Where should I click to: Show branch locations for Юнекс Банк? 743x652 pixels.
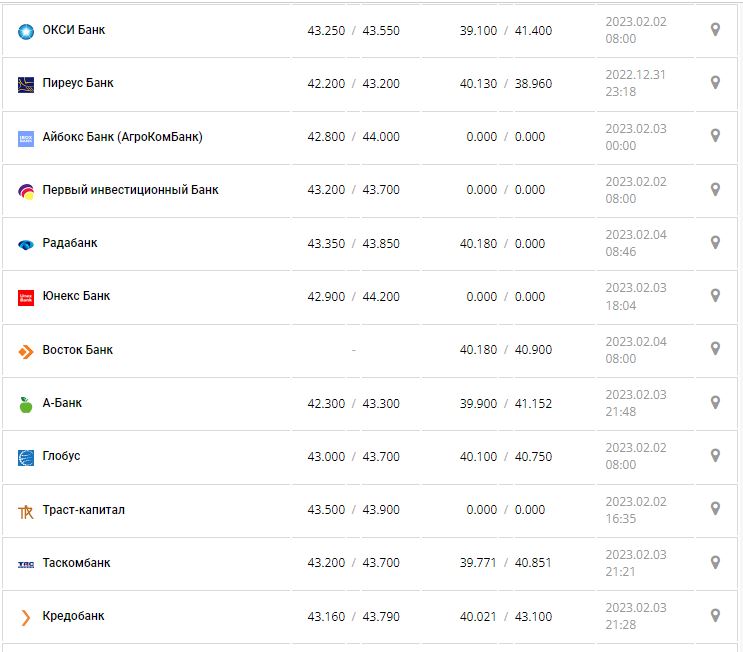tap(715, 296)
